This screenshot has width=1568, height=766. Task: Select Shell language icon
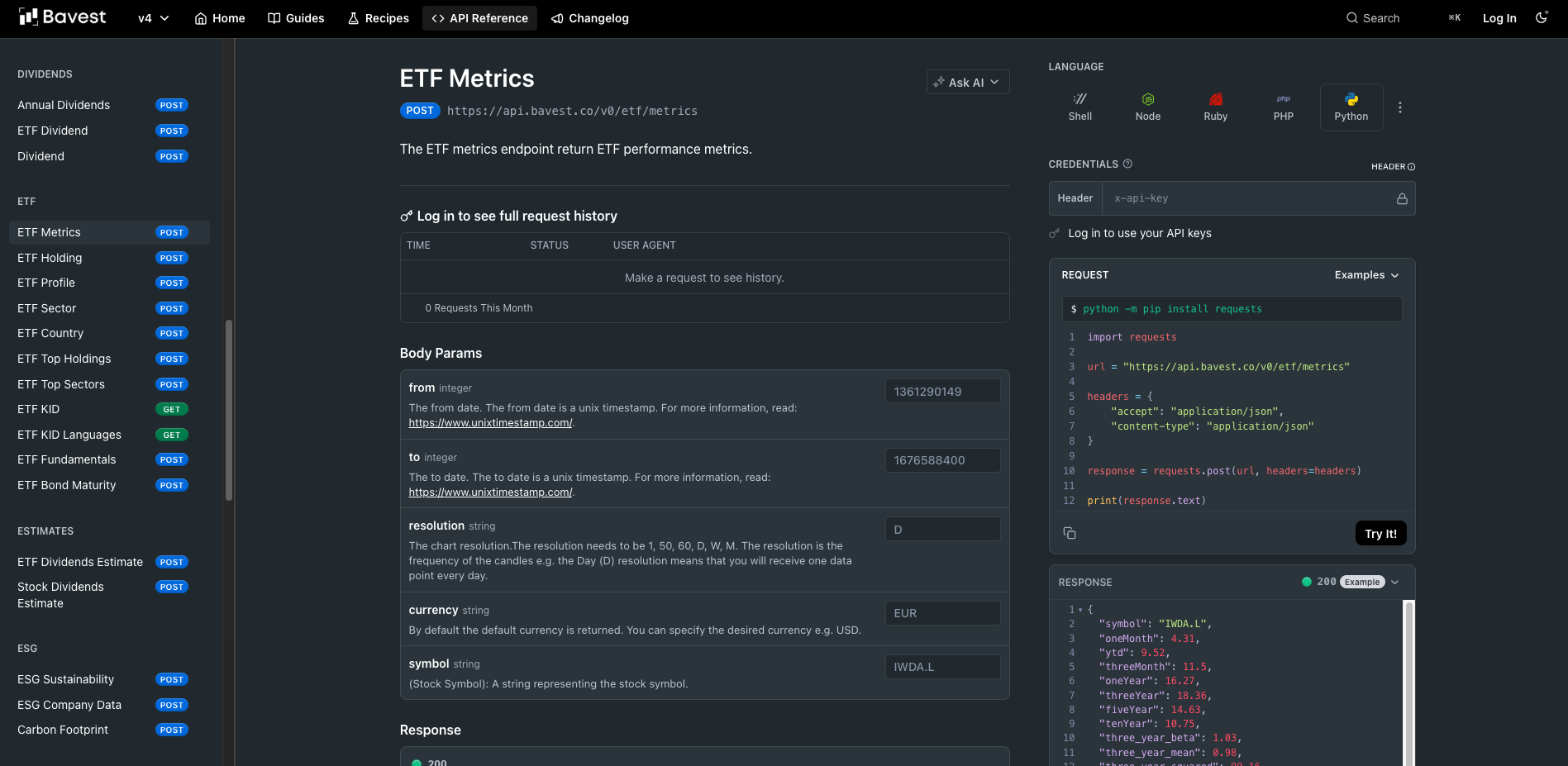point(1080,107)
